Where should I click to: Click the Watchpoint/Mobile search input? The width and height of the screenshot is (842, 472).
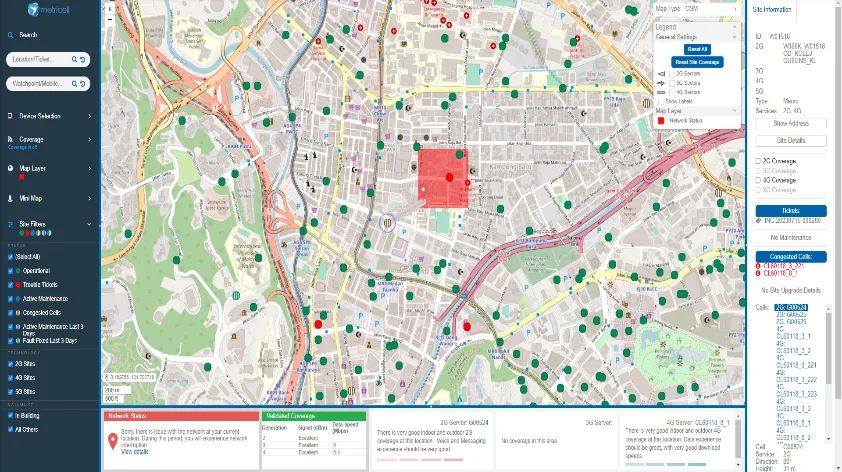41,84
